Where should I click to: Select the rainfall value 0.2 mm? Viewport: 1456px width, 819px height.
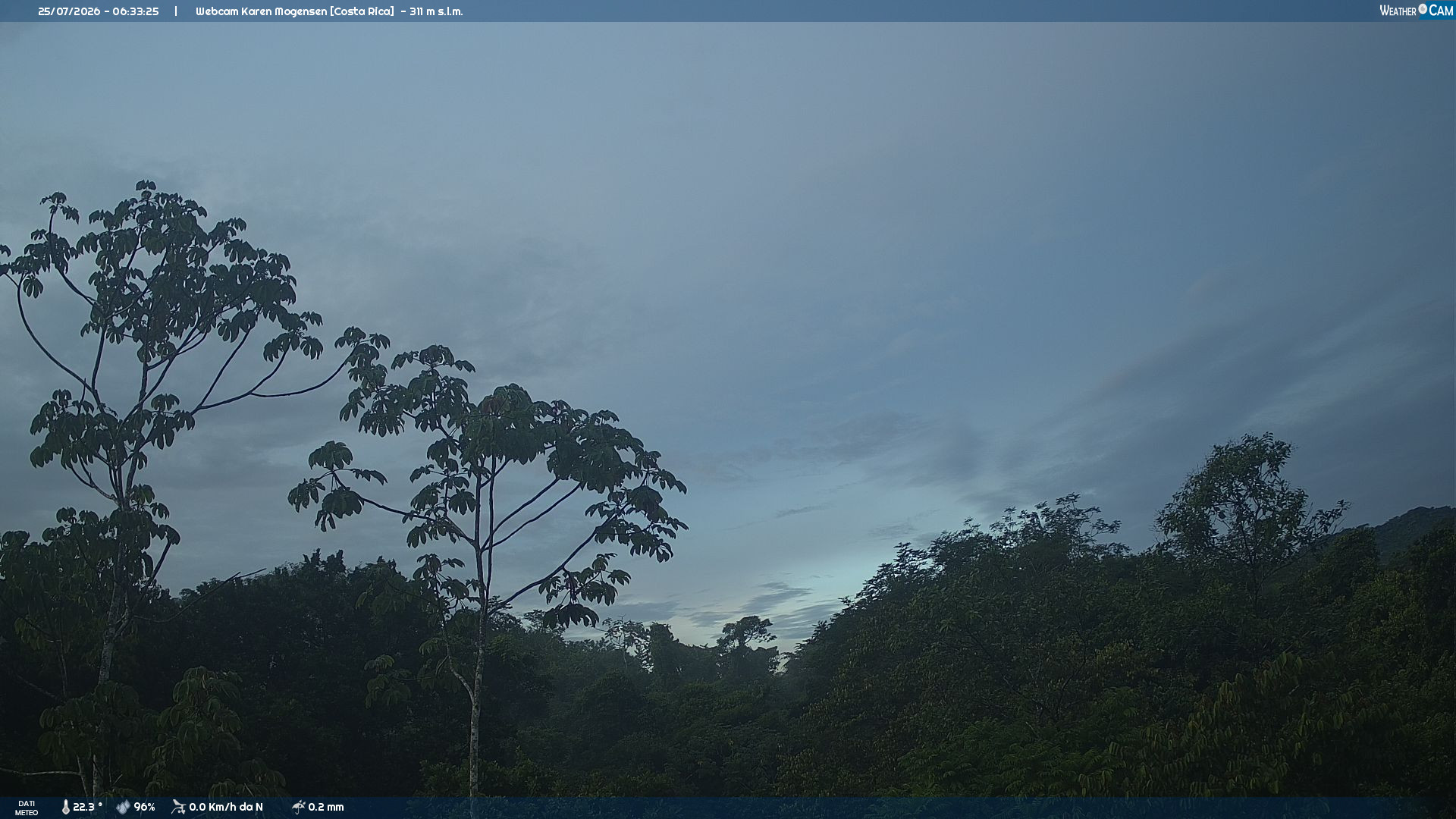tap(326, 807)
